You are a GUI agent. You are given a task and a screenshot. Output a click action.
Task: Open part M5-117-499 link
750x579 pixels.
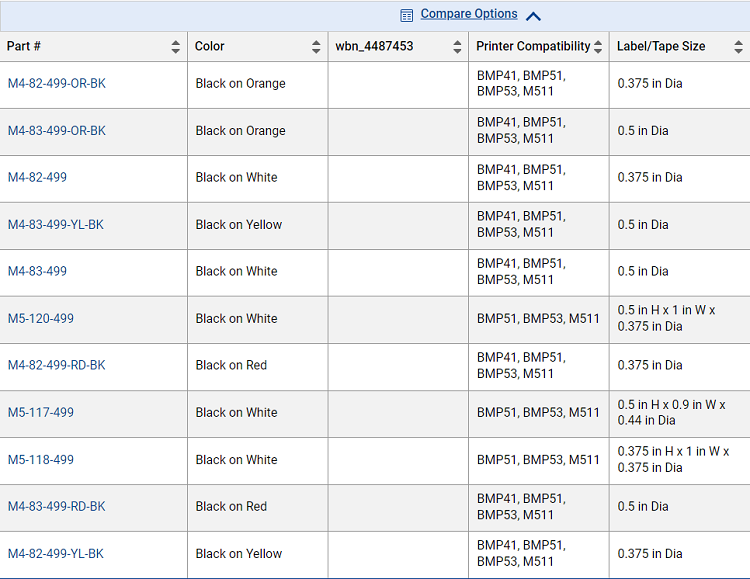coord(41,412)
